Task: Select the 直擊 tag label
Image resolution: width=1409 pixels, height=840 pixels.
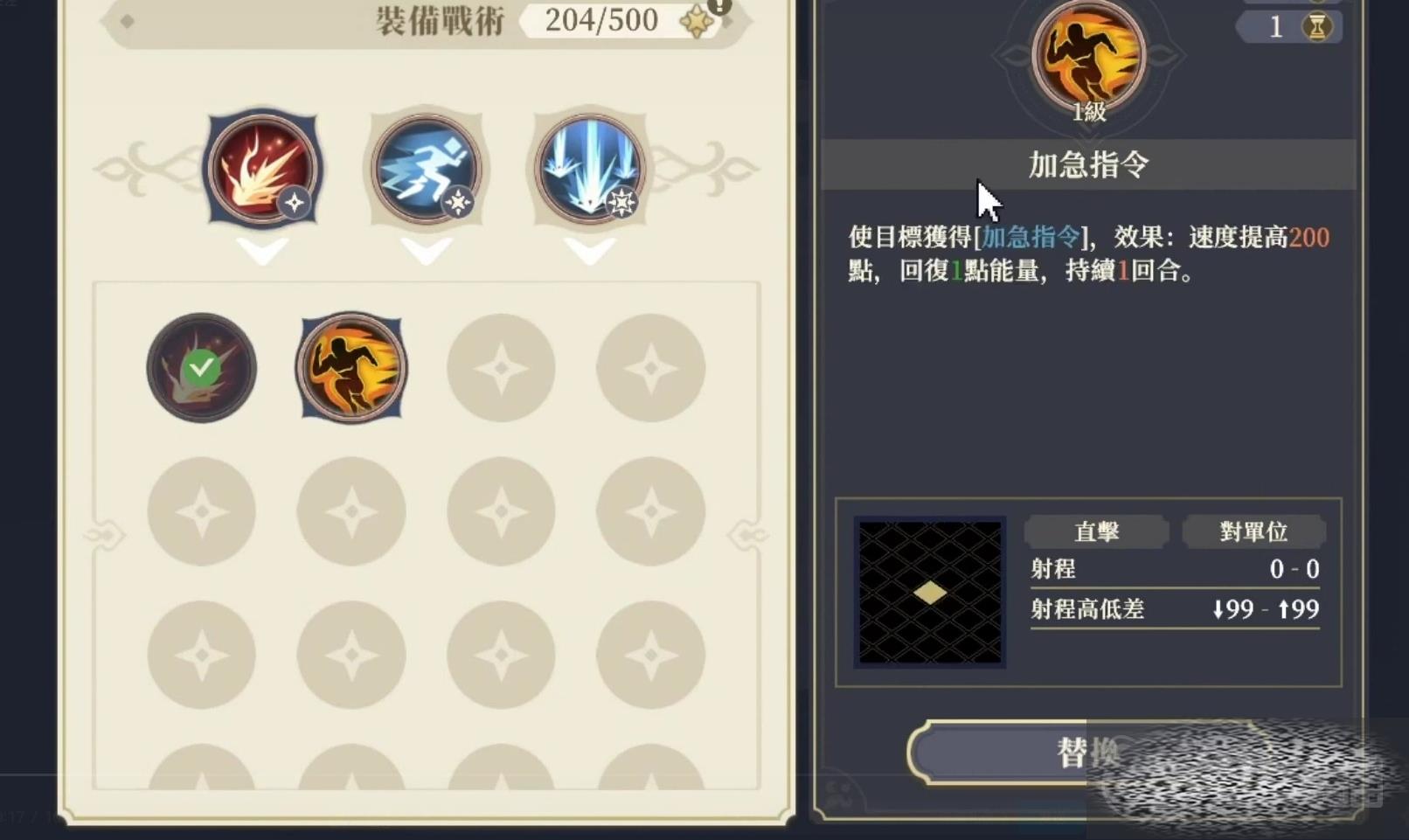Action: [1096, 531]
